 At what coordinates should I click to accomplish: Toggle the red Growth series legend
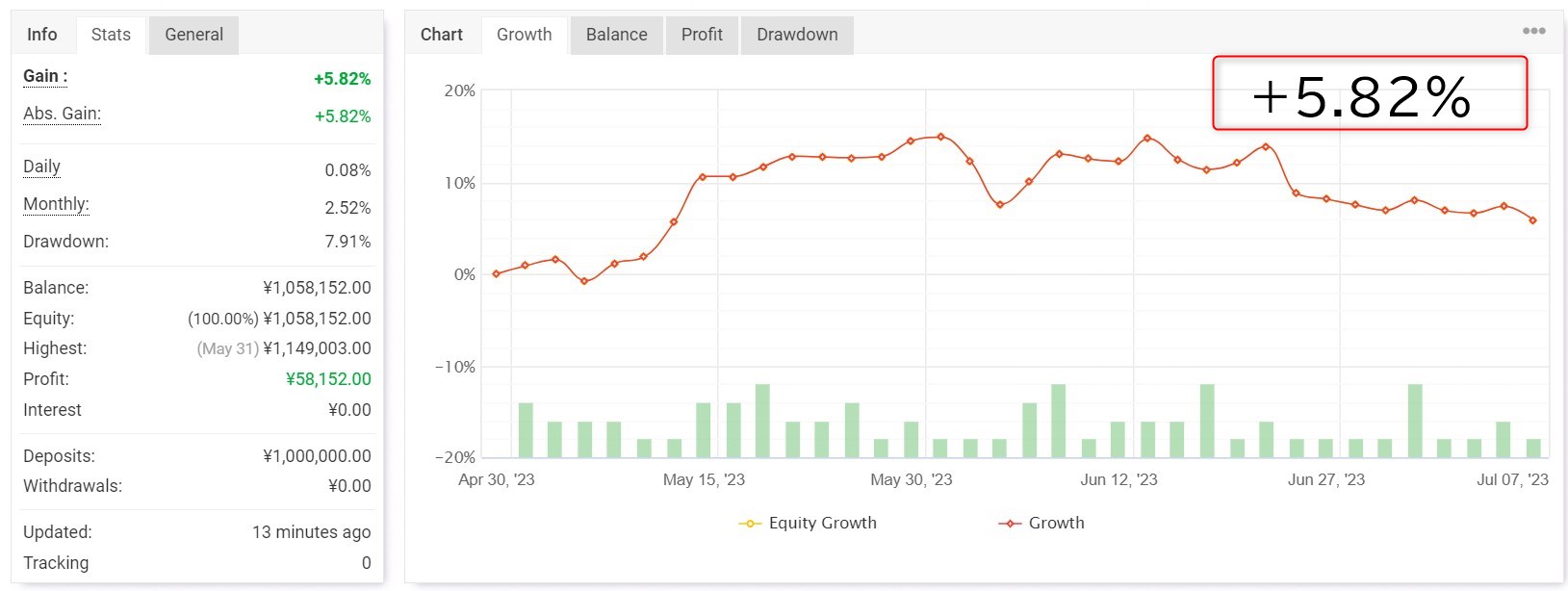[1010, 524]
